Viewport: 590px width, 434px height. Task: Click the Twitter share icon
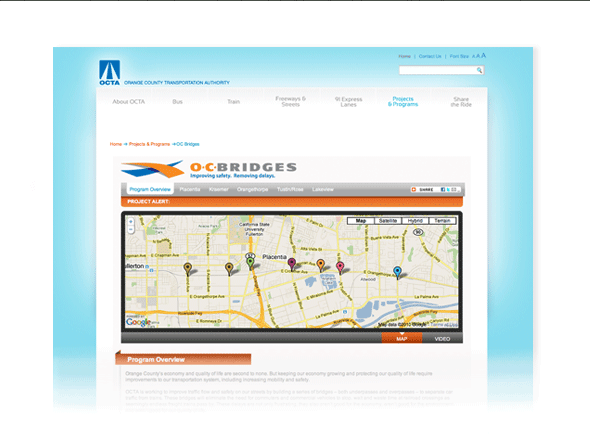[x=448, y=189]
